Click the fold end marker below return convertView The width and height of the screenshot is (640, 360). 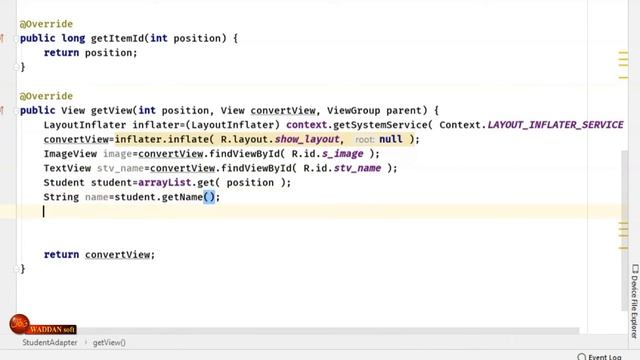[x=16, y=269]
